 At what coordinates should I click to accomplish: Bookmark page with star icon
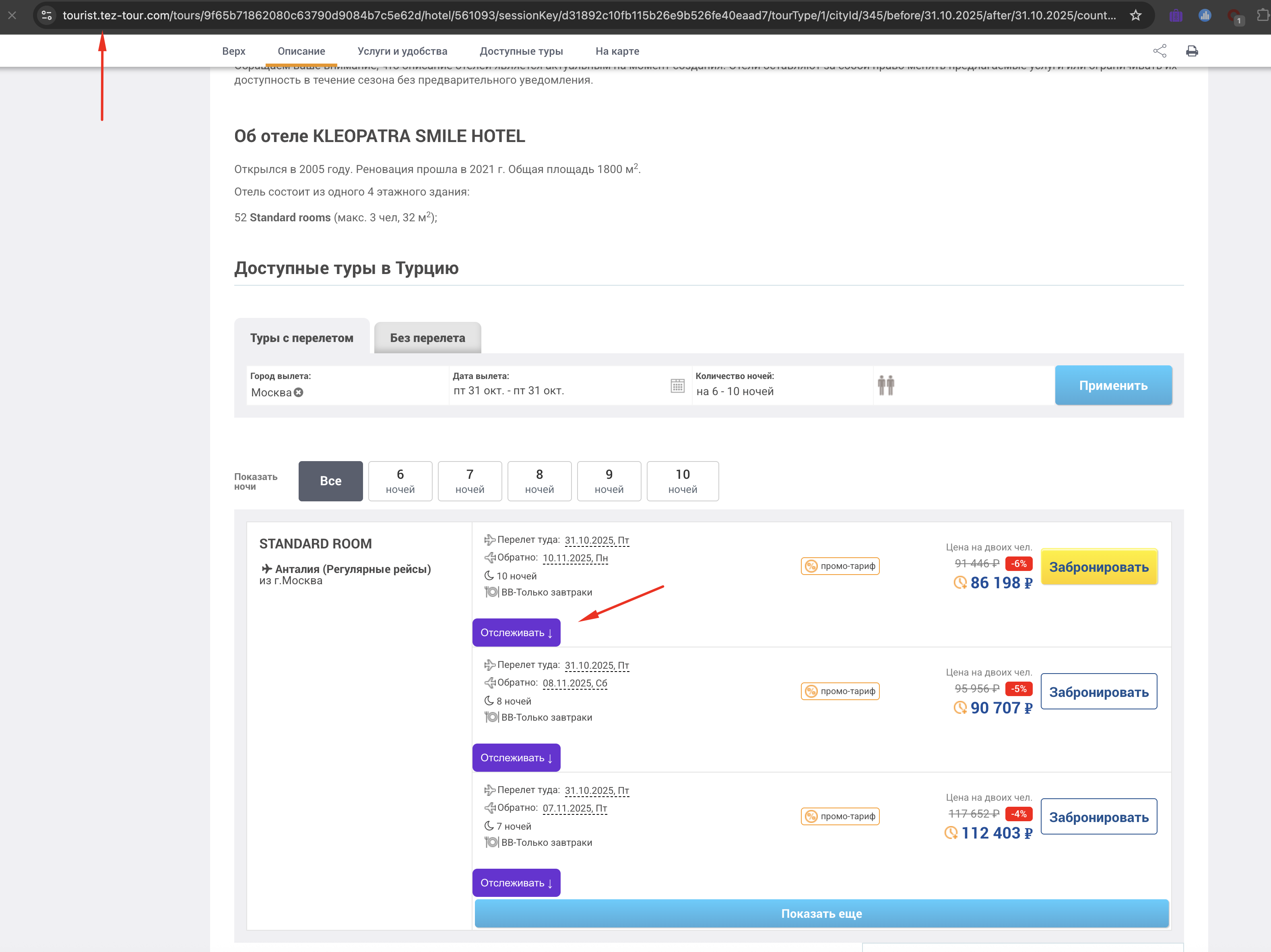click(x=1135, y=16)
